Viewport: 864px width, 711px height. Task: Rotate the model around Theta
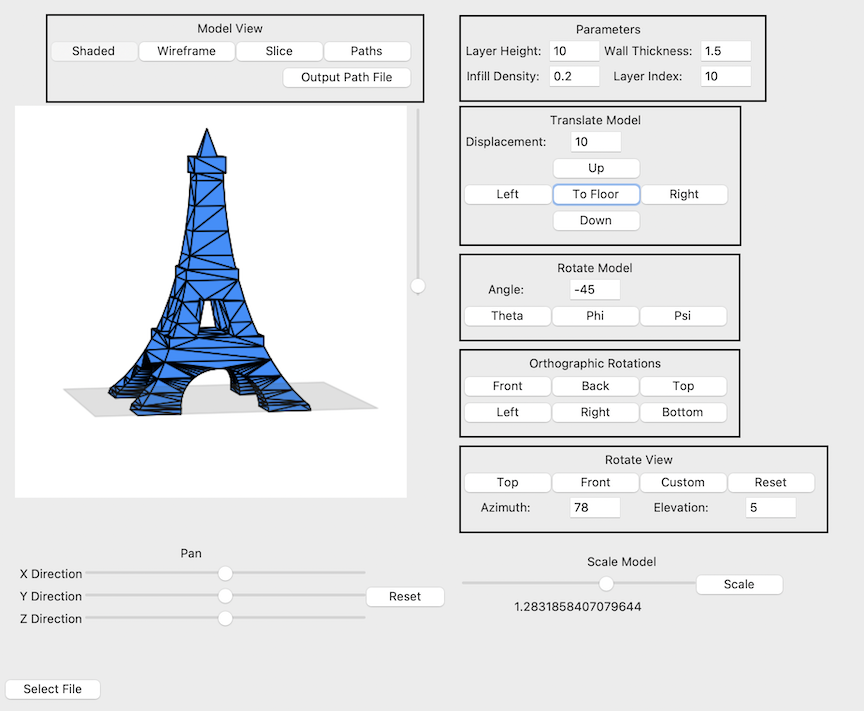(507, 316)
